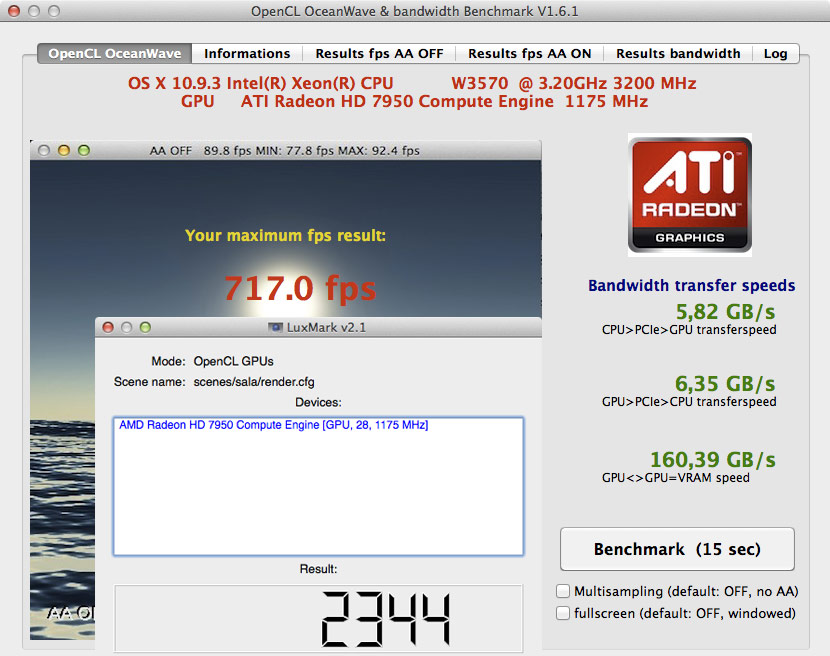Zoom the AA OFF render window
Image resolution: width=830 pixels, height=656 pixels.
[x=84, y=150]
